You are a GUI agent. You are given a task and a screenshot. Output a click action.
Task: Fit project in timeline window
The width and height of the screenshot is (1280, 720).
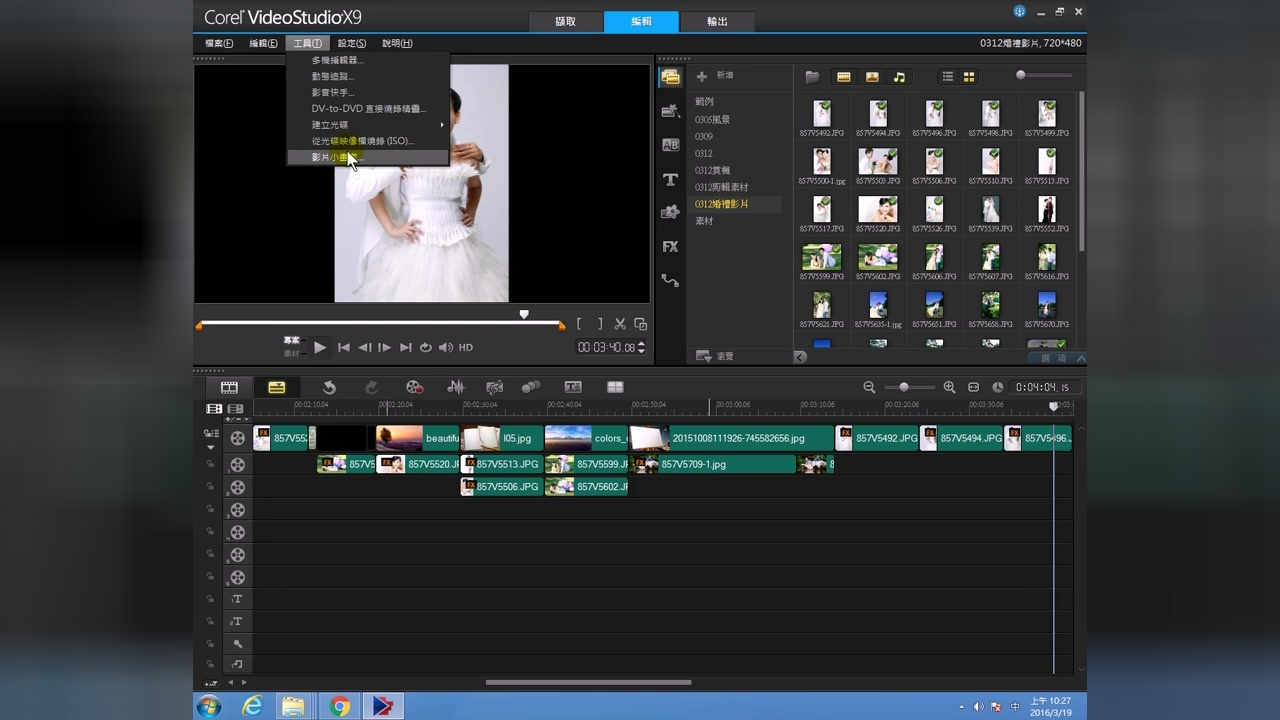click(974, 387)
